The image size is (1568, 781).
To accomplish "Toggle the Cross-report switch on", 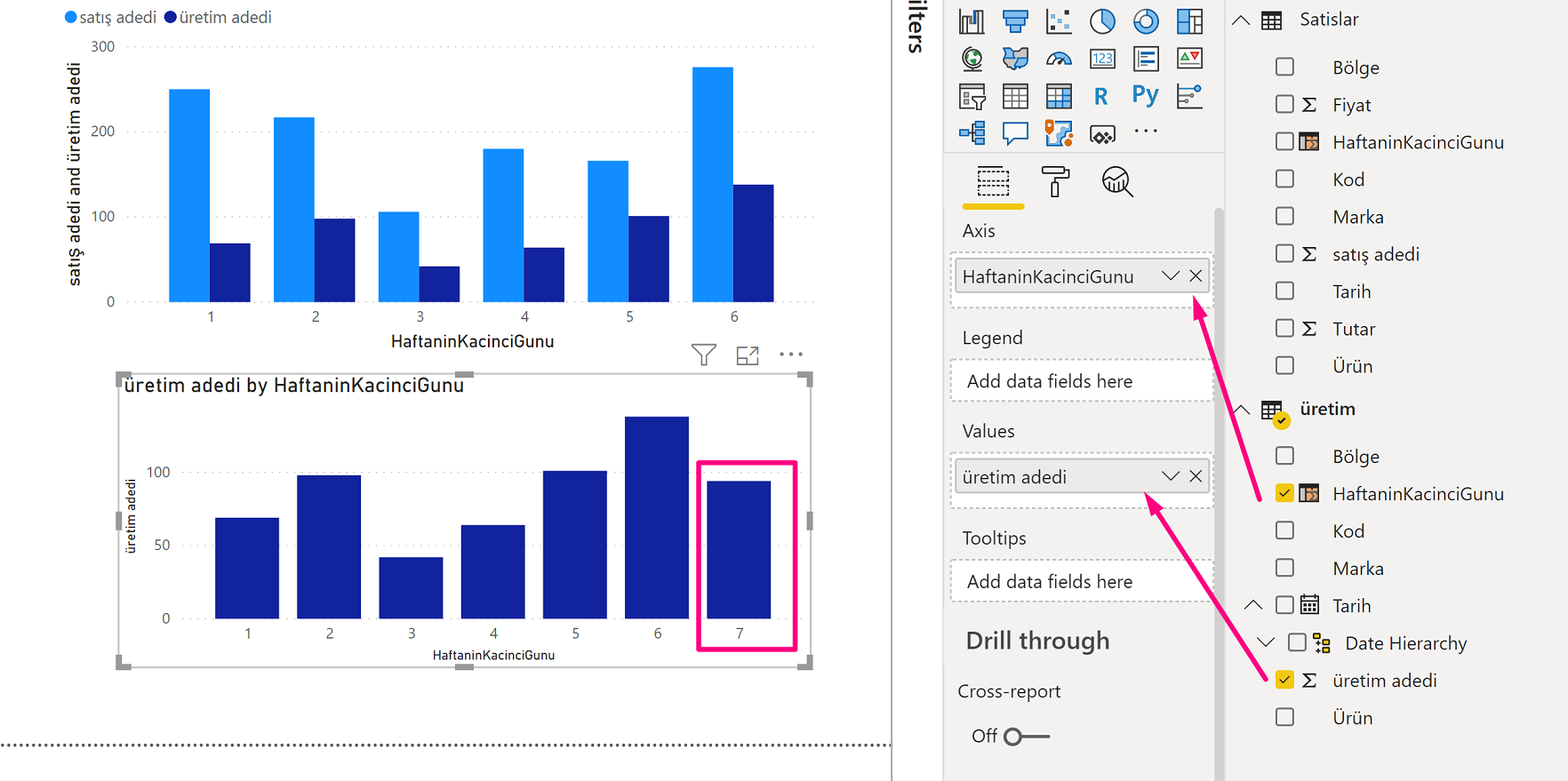I will (1026, 737).
